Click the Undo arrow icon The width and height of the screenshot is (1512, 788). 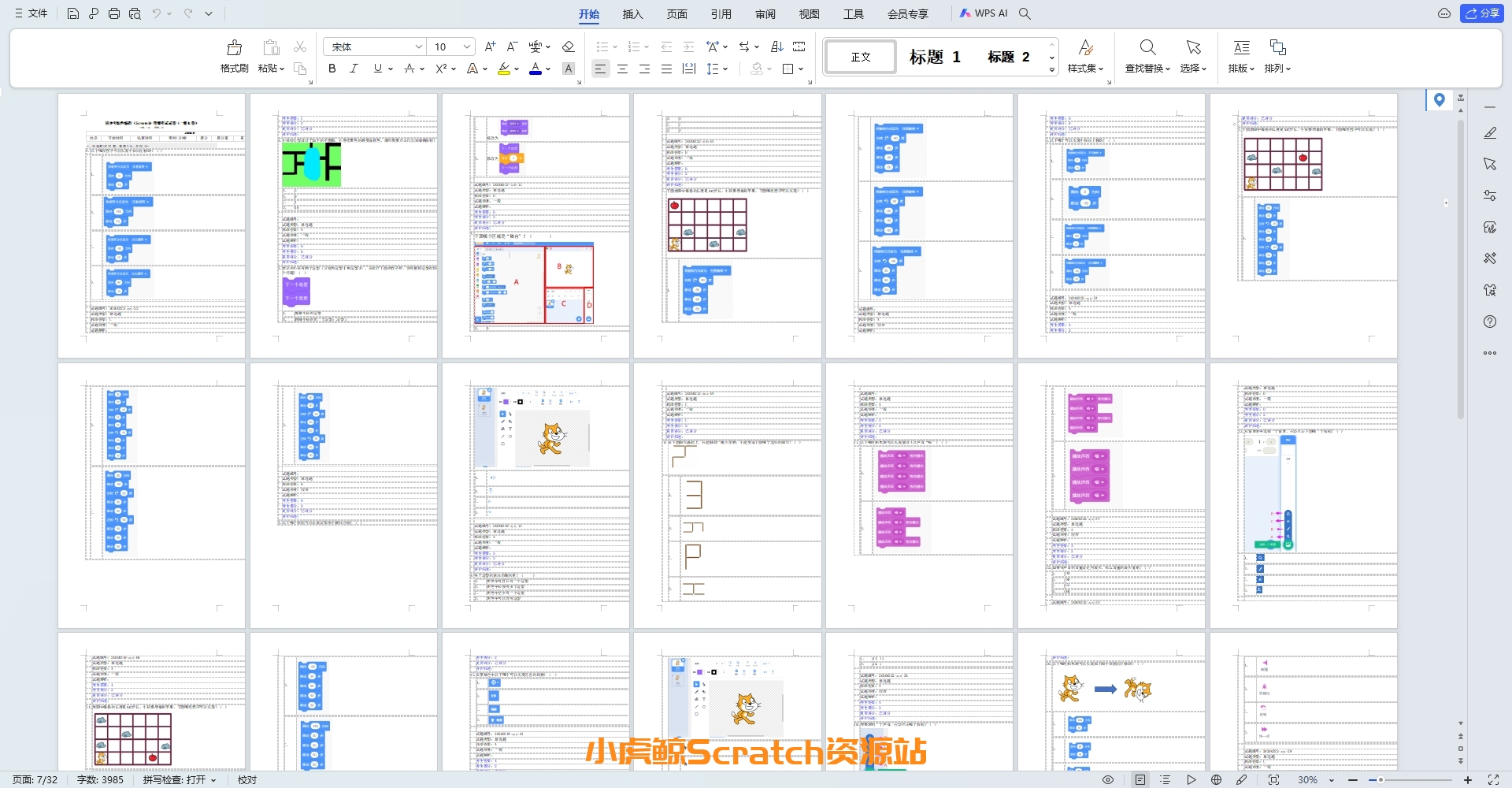tap(157, 13)
